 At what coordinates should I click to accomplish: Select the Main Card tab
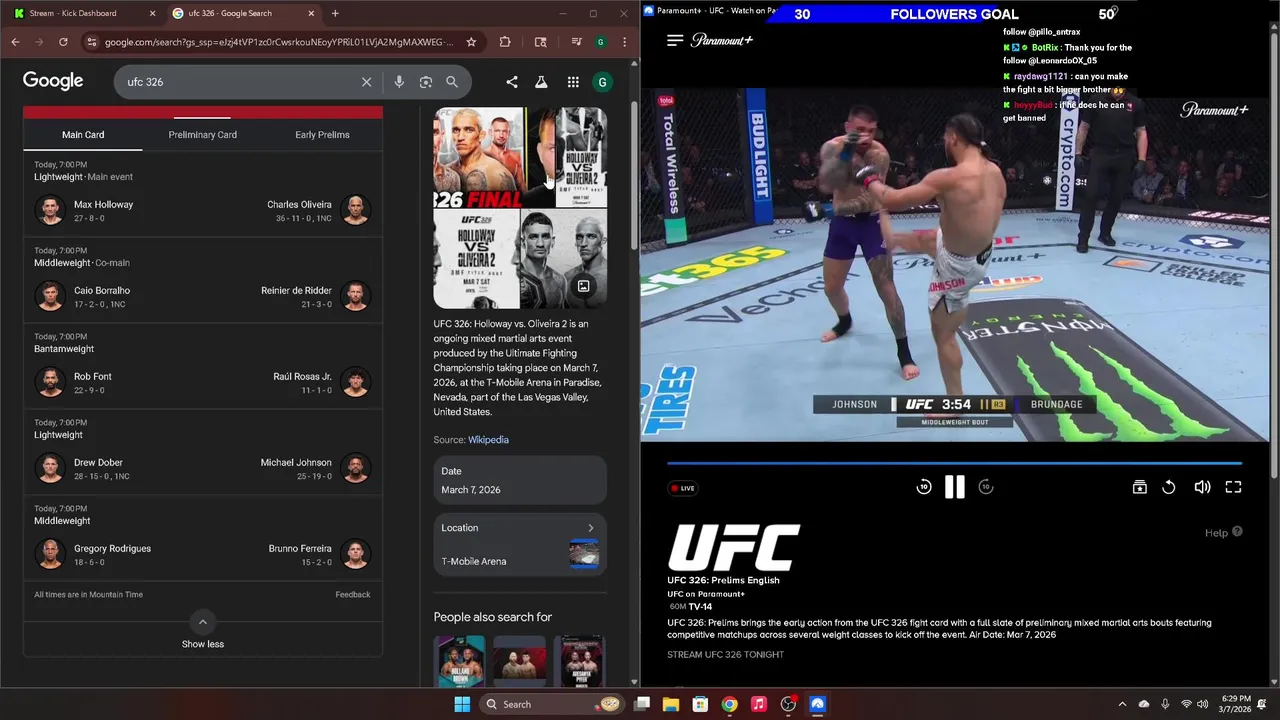(x=83, y=135)
